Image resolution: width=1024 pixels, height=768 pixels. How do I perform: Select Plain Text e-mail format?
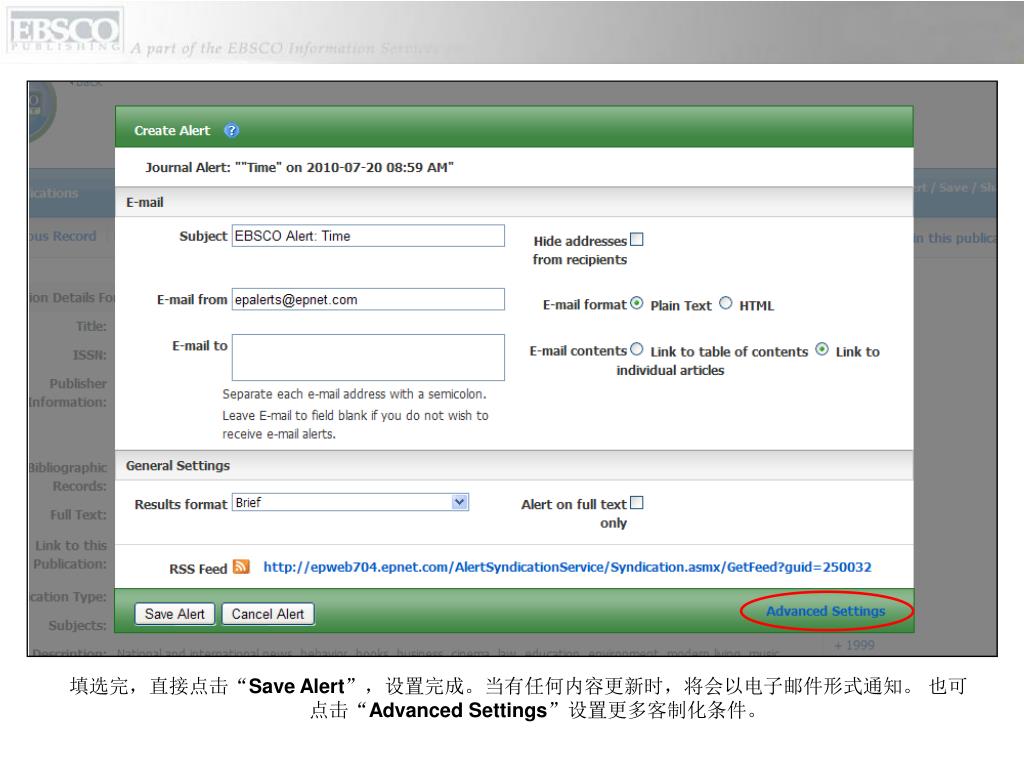[x=637, y=304]
